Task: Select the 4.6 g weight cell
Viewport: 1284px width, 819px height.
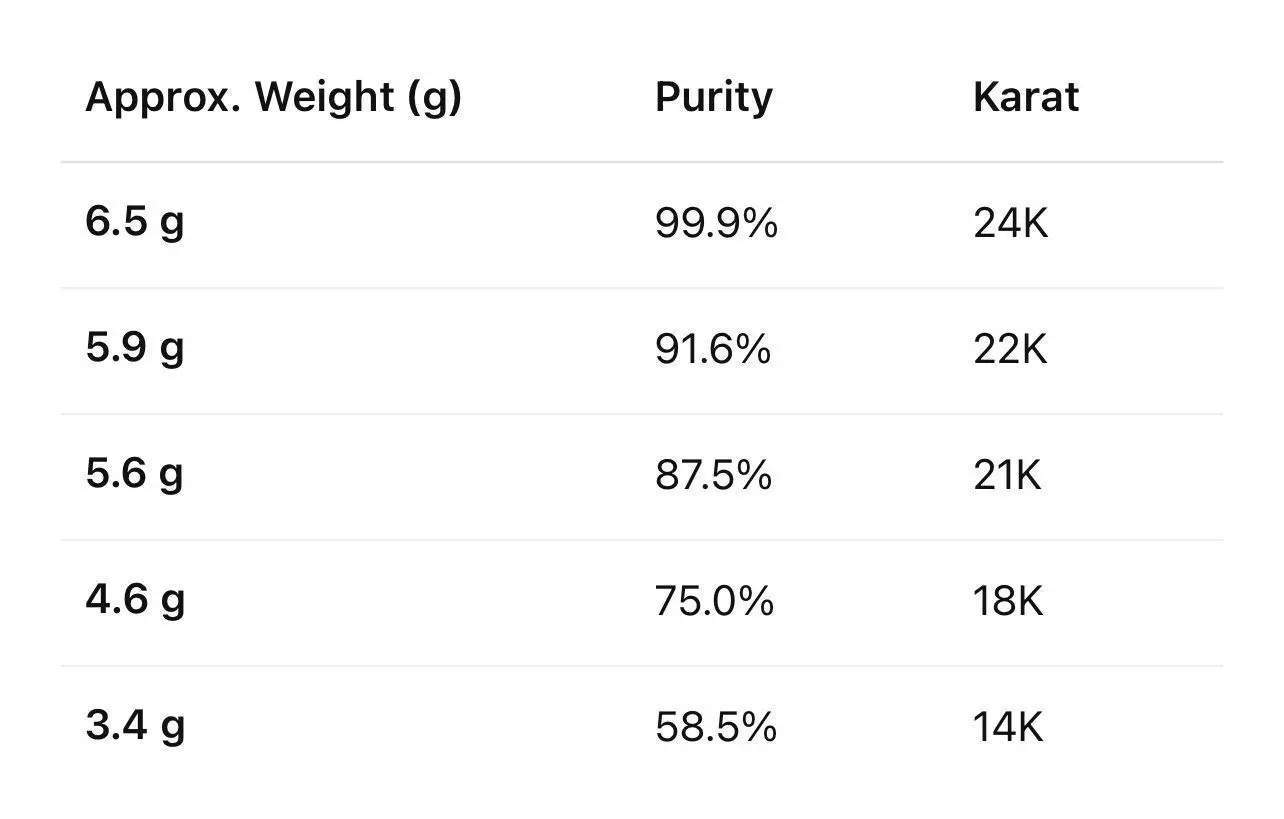Action: (x=135, y=601)
